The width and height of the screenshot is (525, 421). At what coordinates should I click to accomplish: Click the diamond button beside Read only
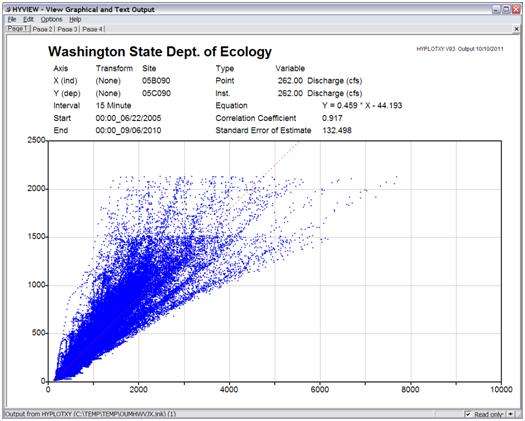tap(510, 414)
